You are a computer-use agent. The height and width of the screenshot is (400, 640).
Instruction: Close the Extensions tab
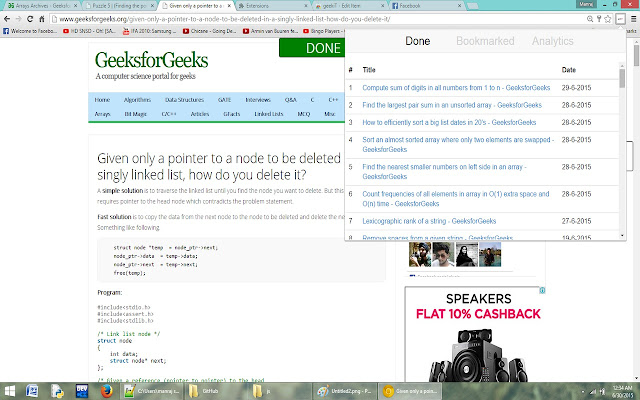click(x=306, y=6)
